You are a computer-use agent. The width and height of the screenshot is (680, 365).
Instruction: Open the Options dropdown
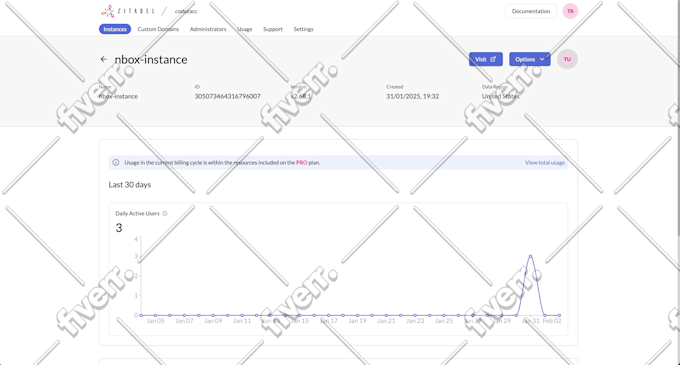[530, 59]
